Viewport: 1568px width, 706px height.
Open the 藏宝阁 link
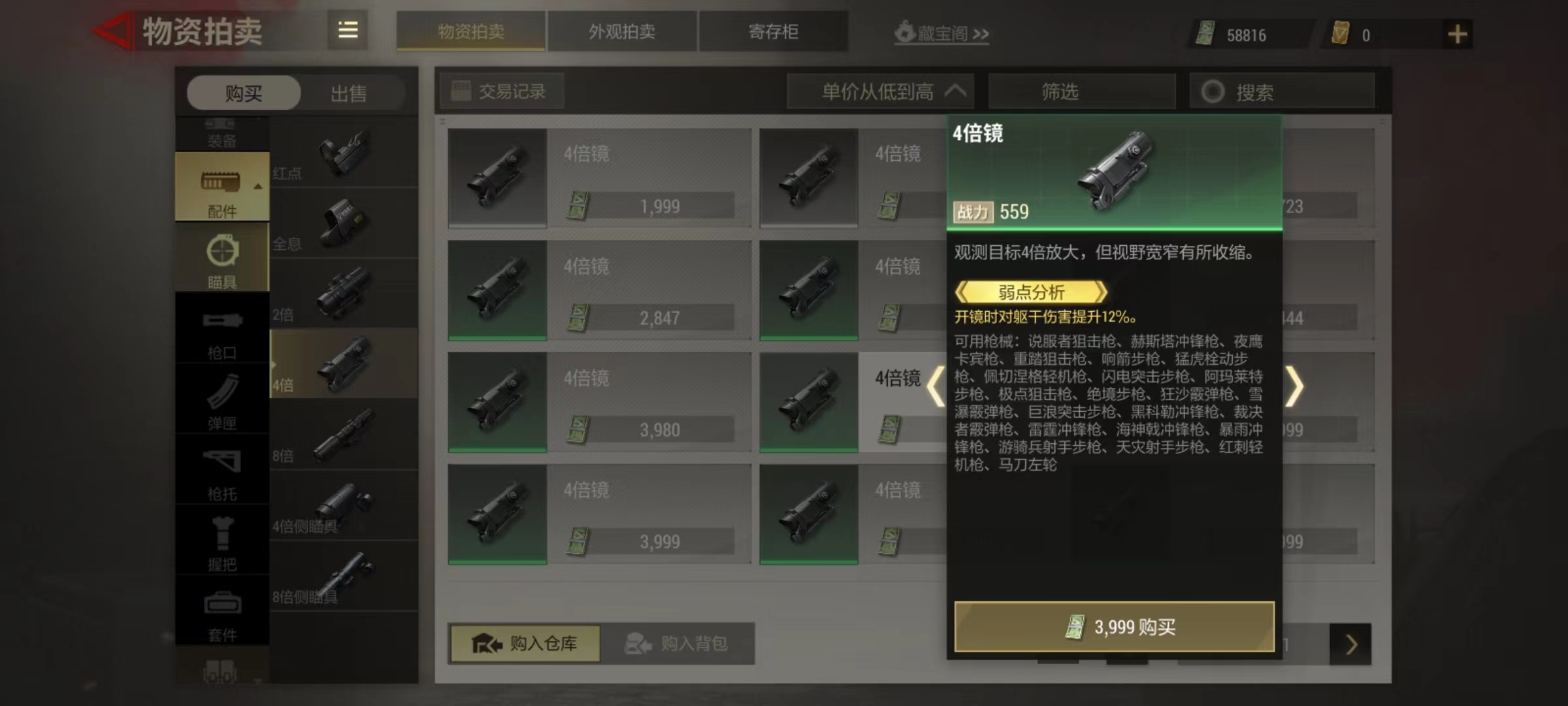[x=941, y=33]
